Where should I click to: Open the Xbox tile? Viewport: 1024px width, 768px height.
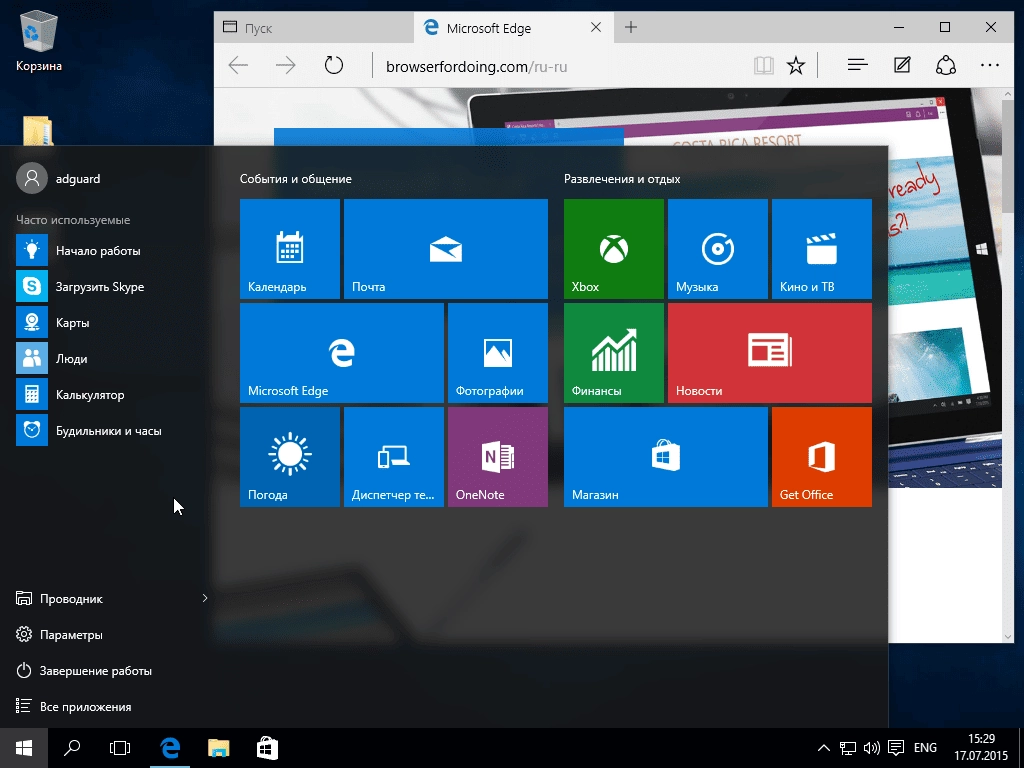click(x=614, y=249)
